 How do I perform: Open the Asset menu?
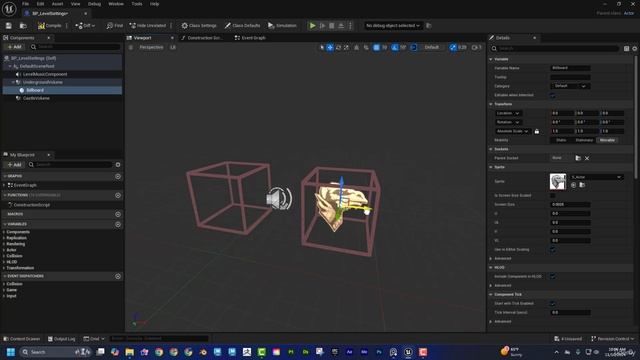pyautogui.click(x=57, y=4)
